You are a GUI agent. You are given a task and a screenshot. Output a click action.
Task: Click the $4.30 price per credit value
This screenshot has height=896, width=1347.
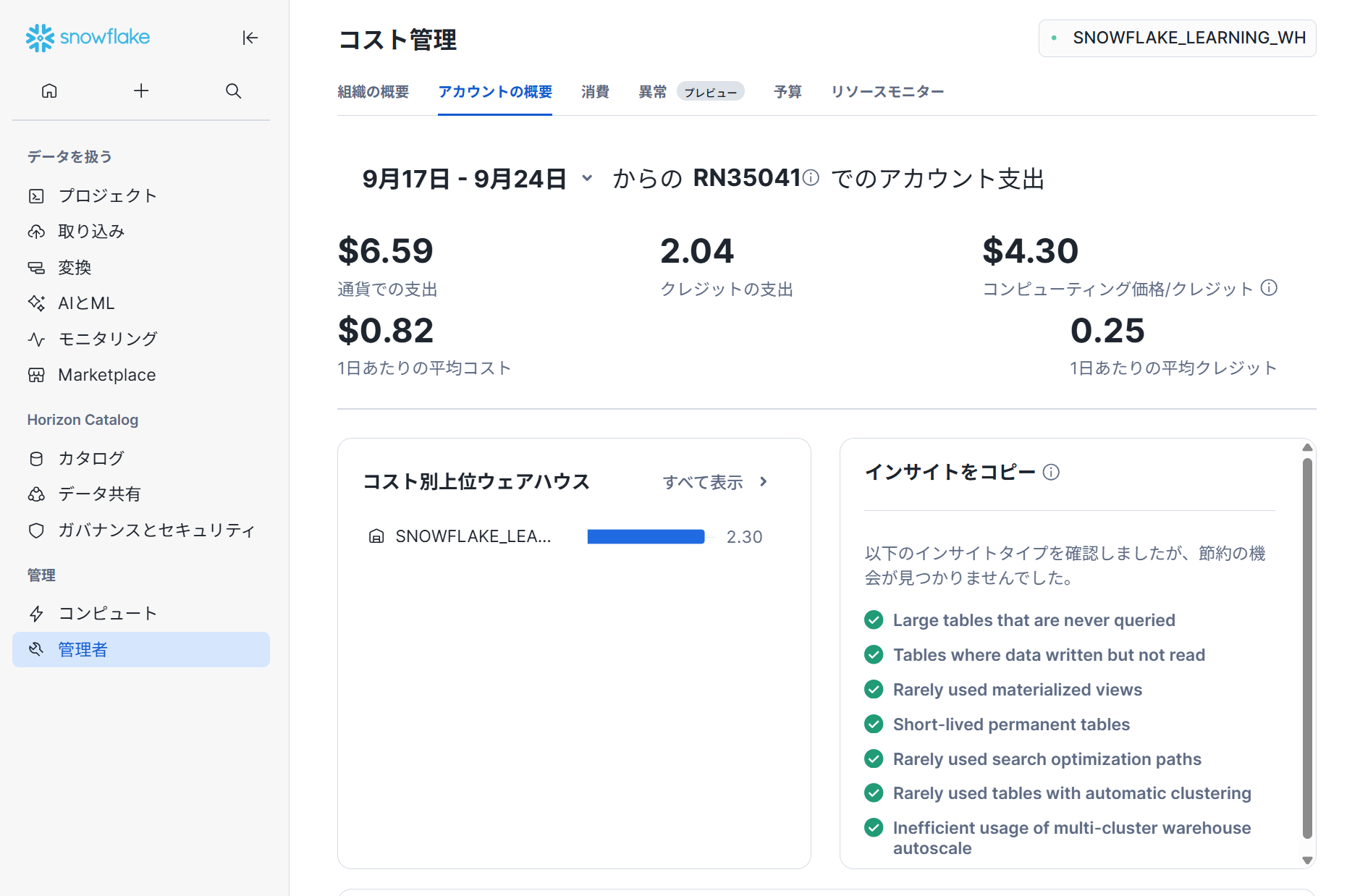[1030, 251]
